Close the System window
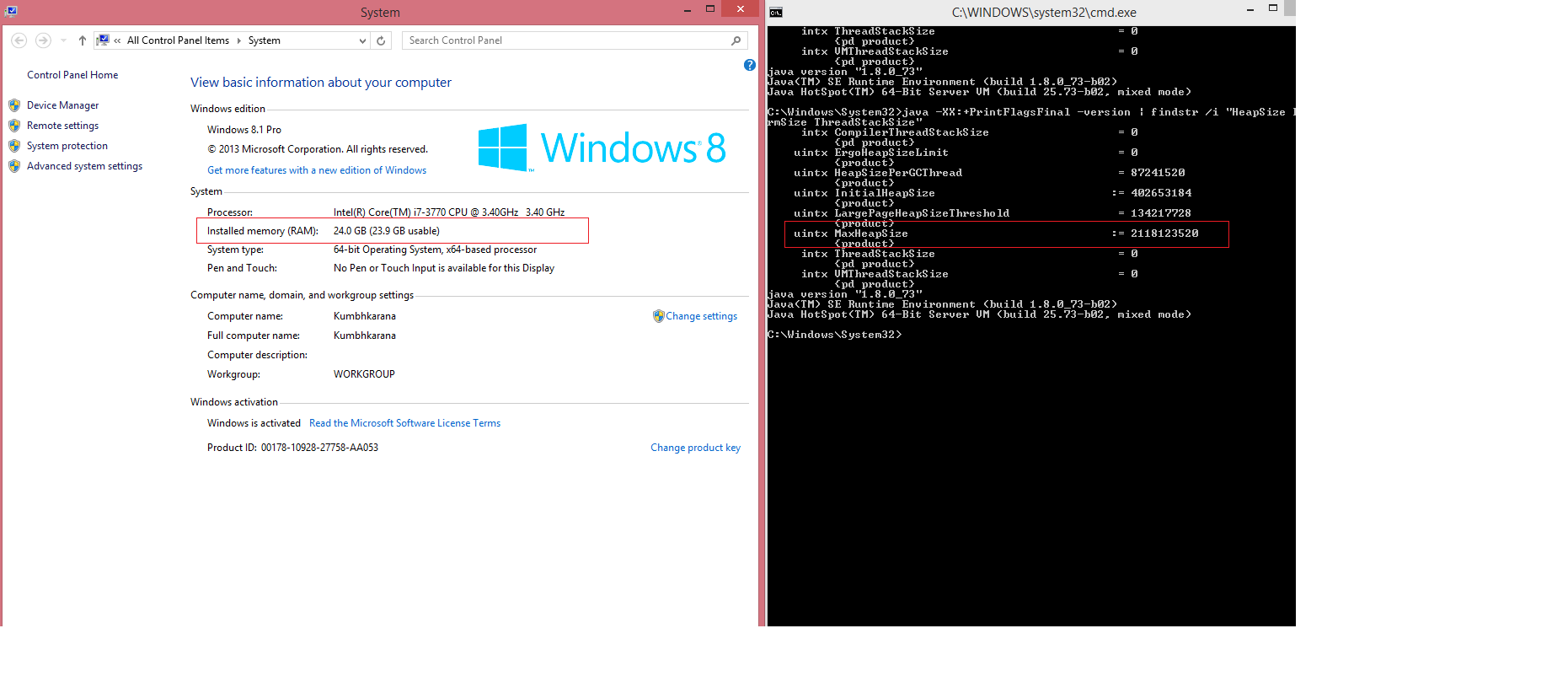The height and width of the screenshot is (698, 1568). tap(740, 9)
